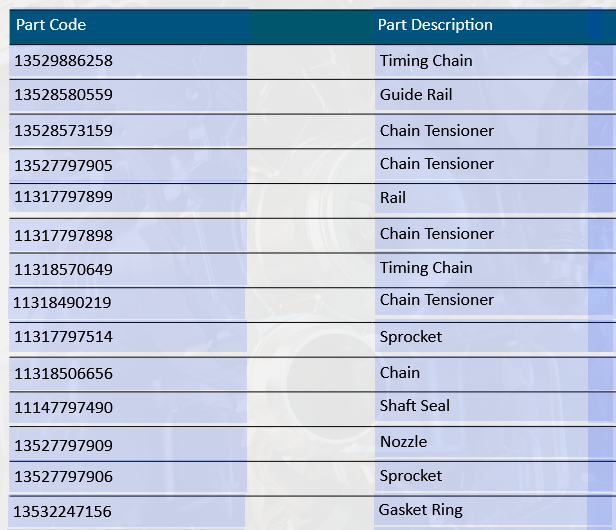
Task: Click the Guide Rail description cell
Action: click(416, 96)
